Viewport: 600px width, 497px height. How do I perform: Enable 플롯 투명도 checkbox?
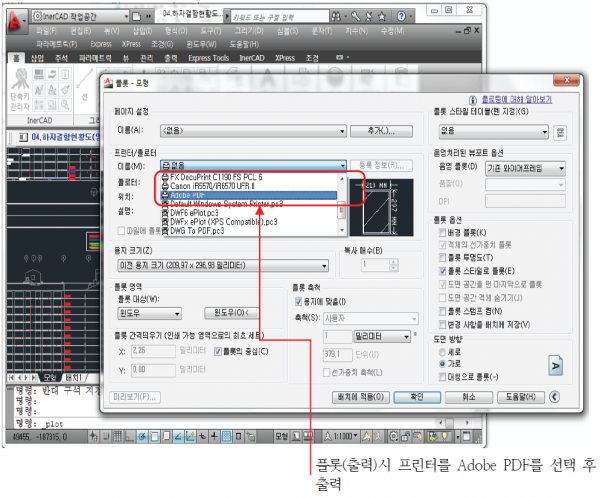(x=442, y=257)
